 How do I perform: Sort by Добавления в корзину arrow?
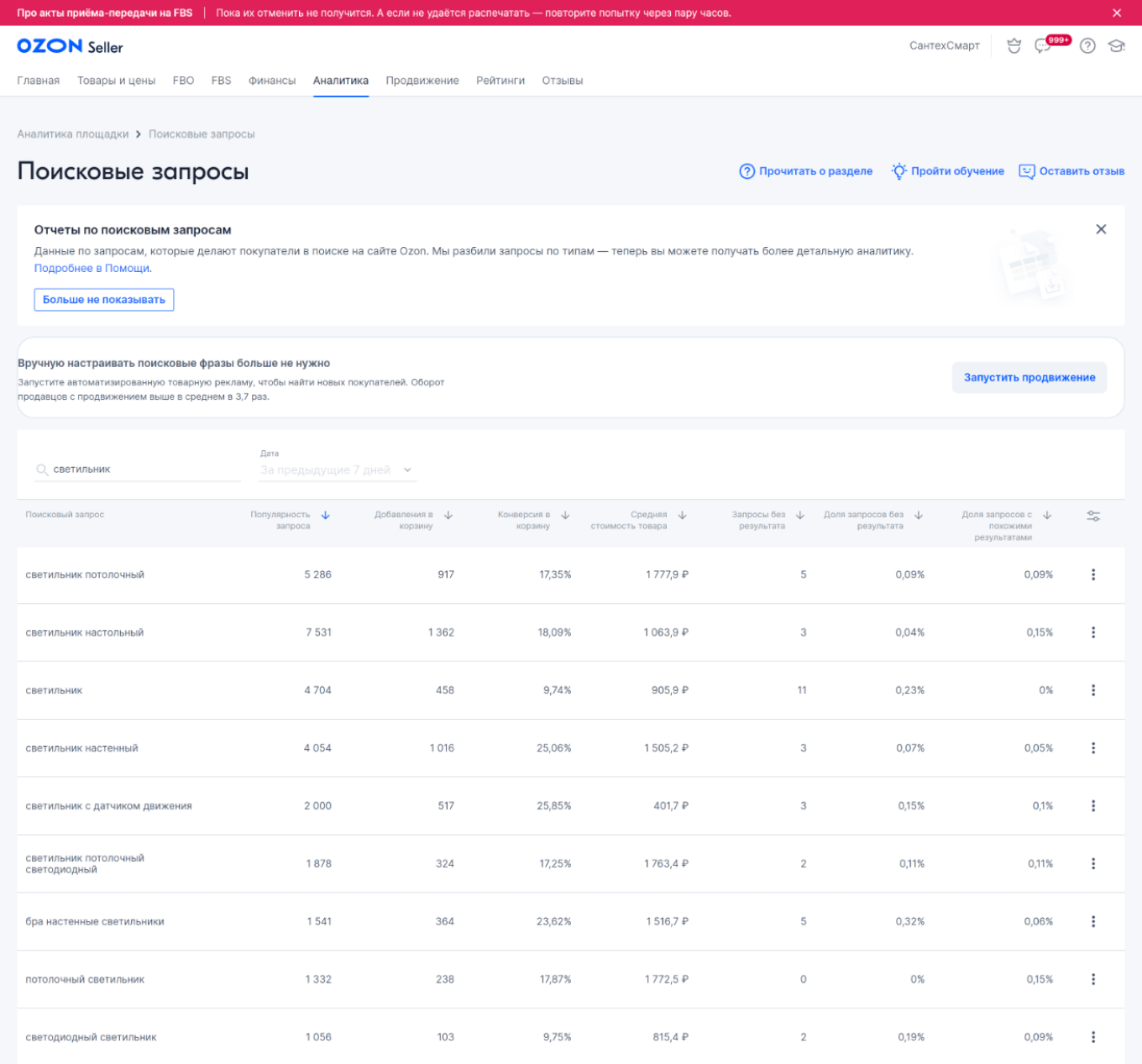448,516
